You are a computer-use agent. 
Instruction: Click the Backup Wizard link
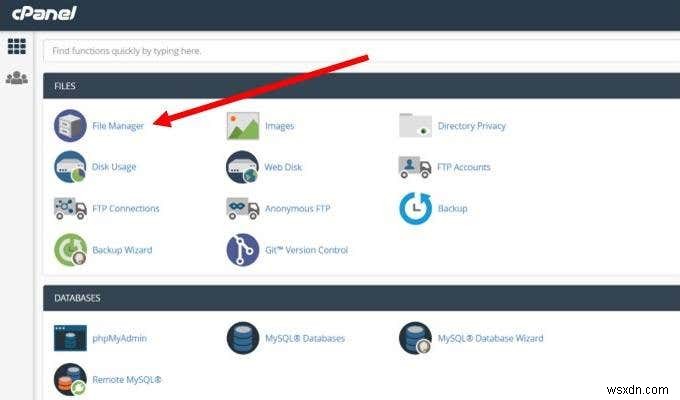[x=122, y=250]
